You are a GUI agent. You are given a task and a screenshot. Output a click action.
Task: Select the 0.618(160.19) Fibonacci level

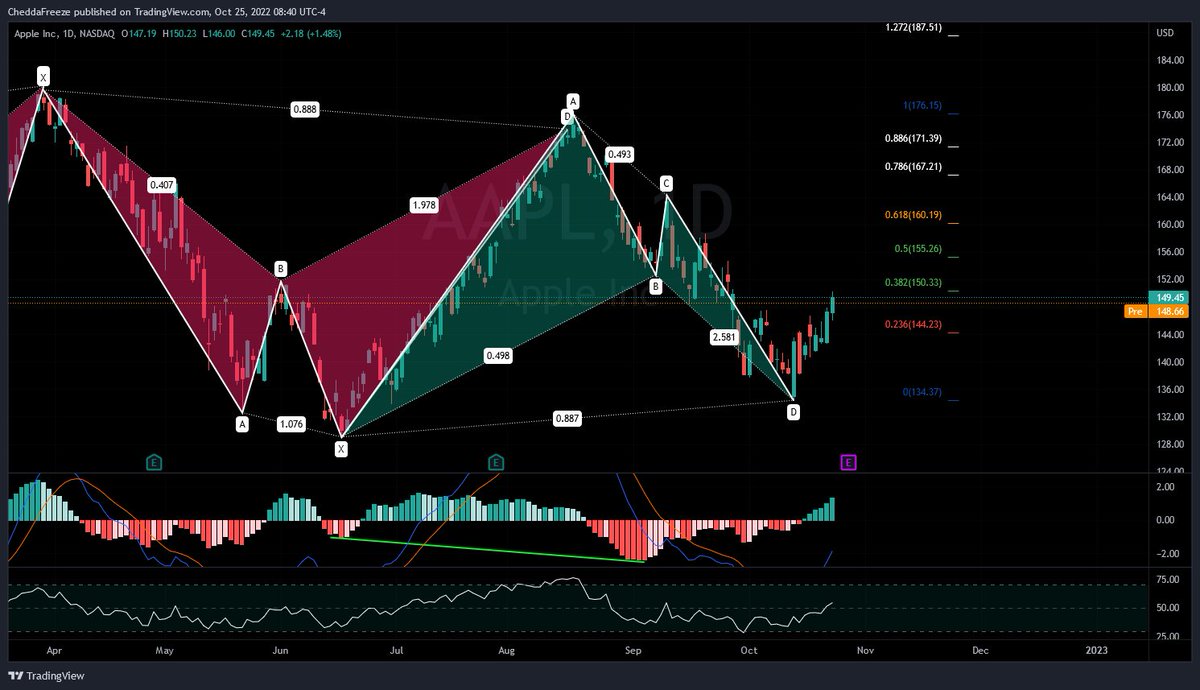pyautogui.click(x=914, y=215)
